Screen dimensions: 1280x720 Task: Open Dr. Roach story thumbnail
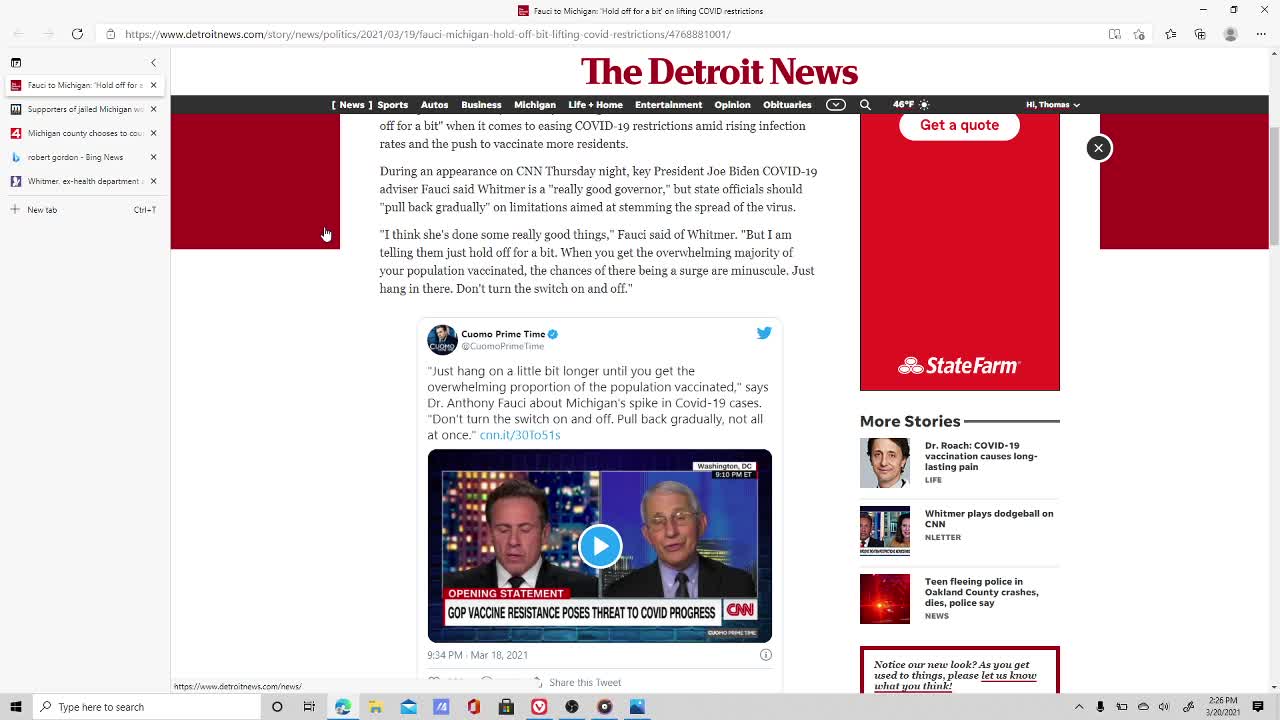click(885, 463)
